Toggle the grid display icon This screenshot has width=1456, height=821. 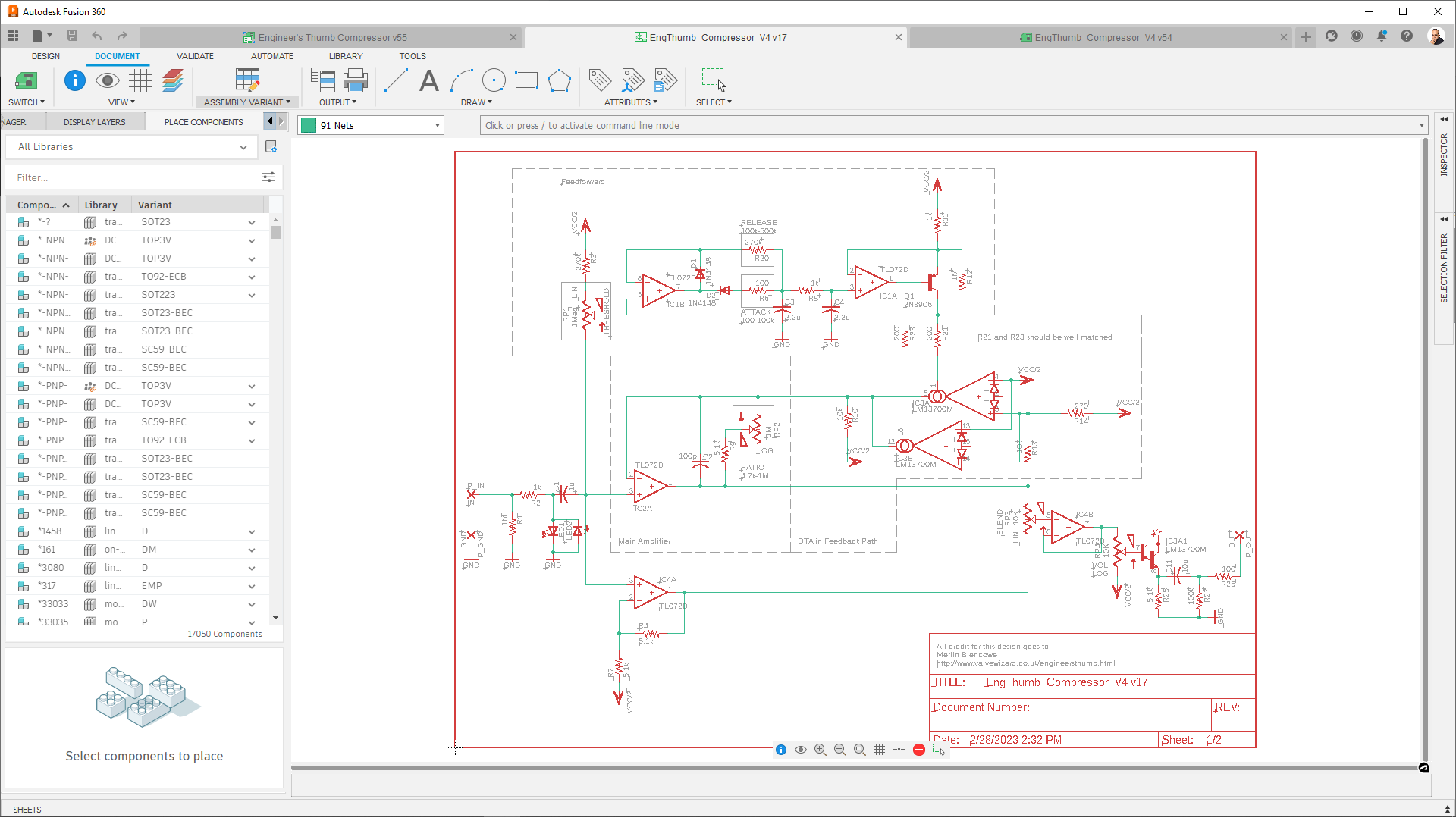tap(879, 749)
